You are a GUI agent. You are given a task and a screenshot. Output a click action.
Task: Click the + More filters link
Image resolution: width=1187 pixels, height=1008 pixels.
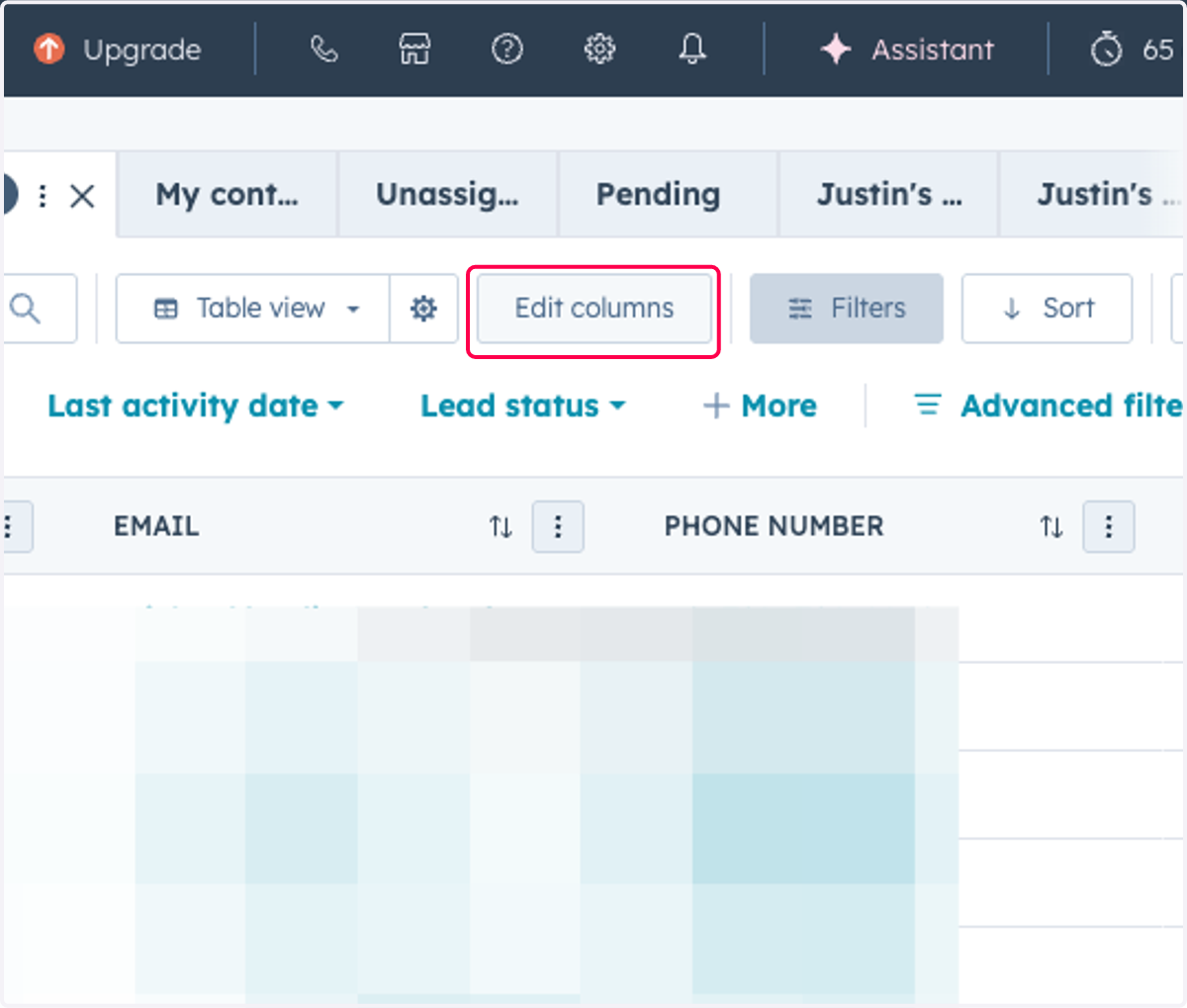(760, 406)
